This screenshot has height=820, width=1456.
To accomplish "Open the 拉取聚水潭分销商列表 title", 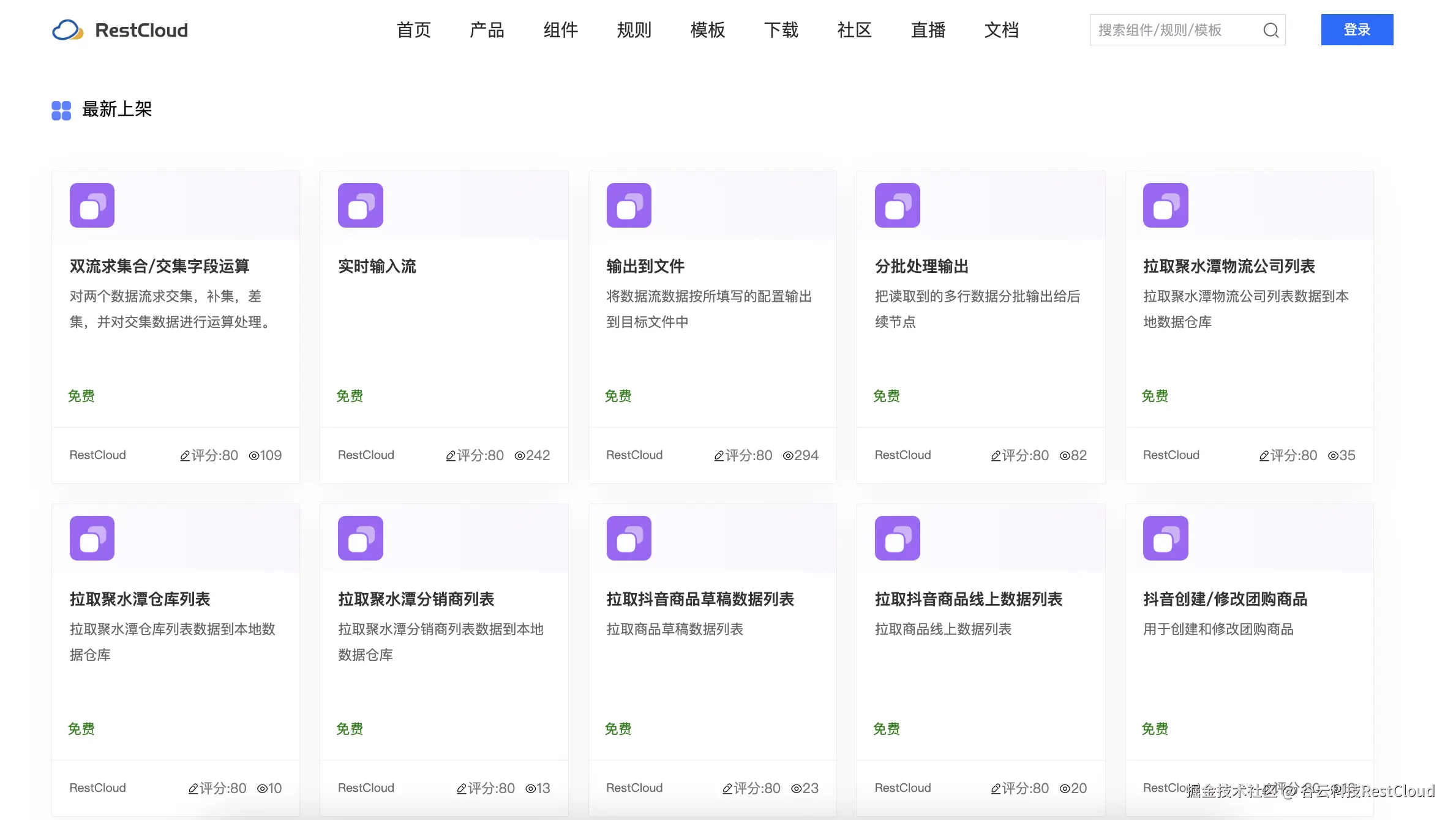I will (416, 599).
